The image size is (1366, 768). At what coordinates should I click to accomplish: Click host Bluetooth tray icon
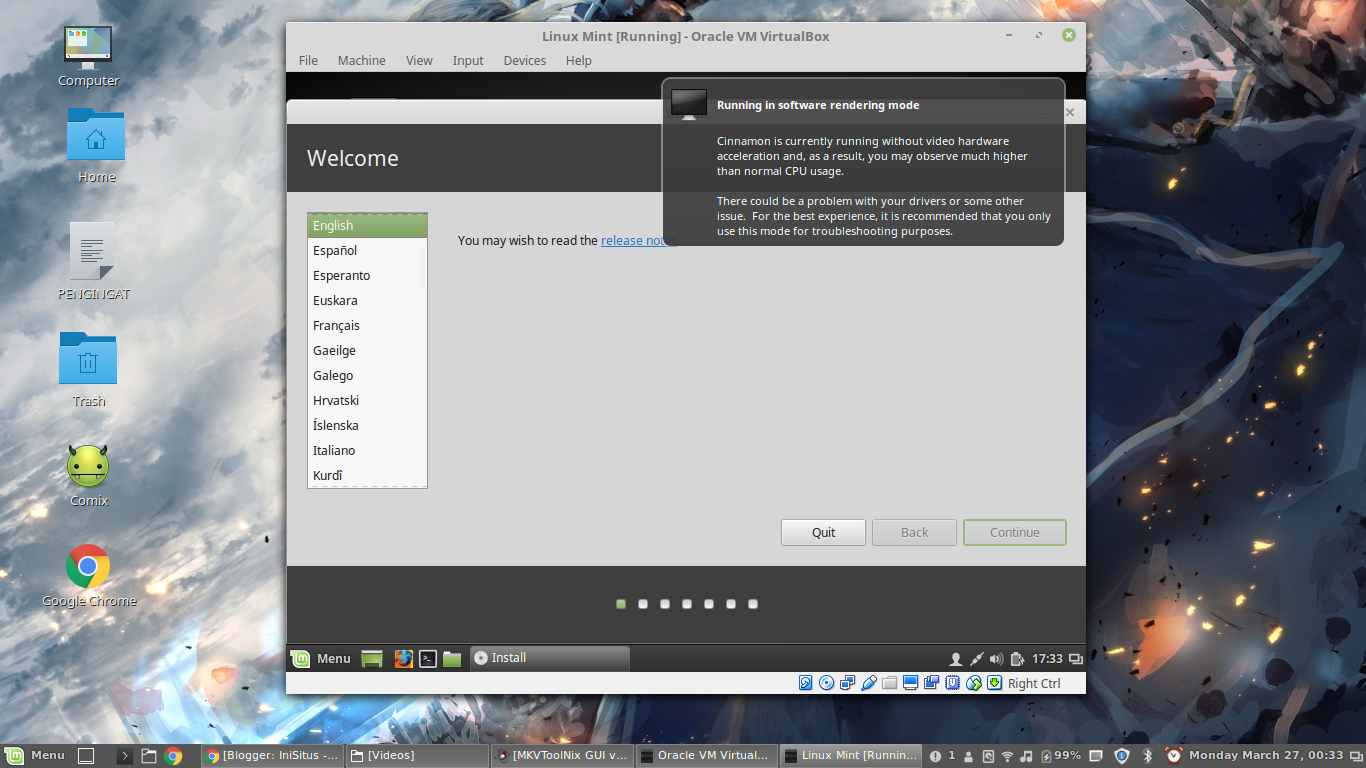click(1149, 756)
